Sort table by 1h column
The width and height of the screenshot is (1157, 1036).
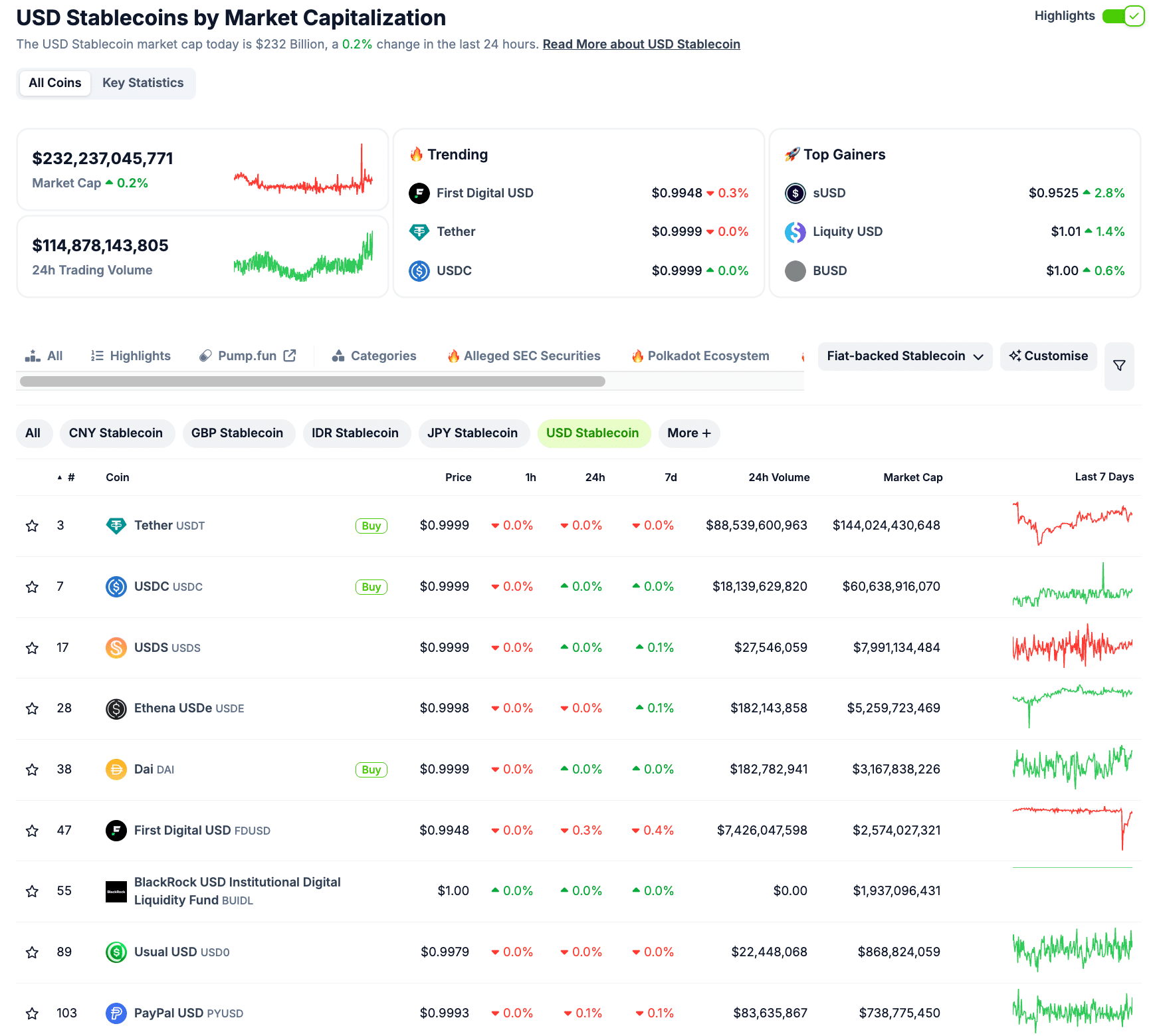pyautogui.click(x=530, y=478)
